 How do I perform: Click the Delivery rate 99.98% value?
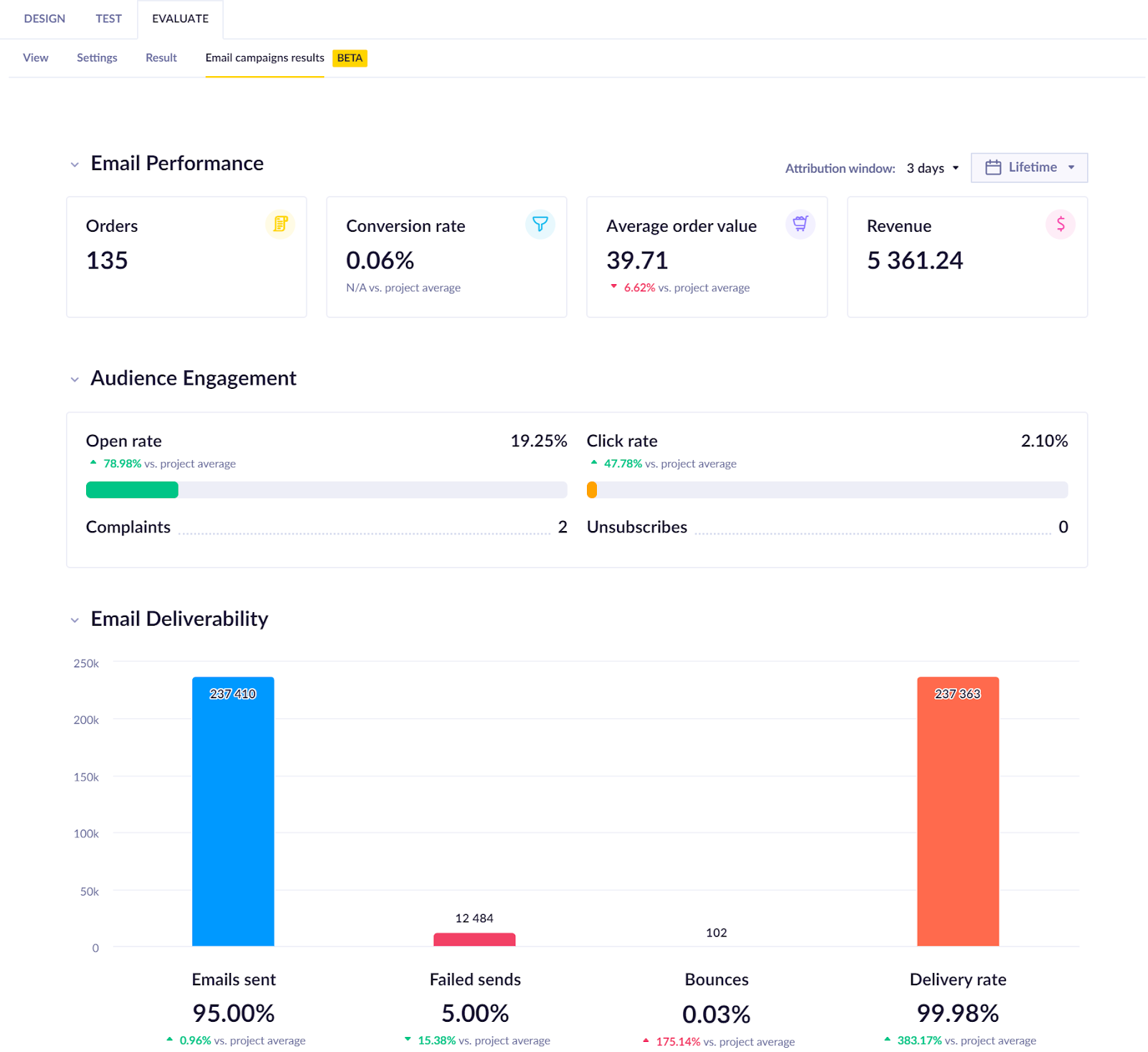click(958, 1013)
